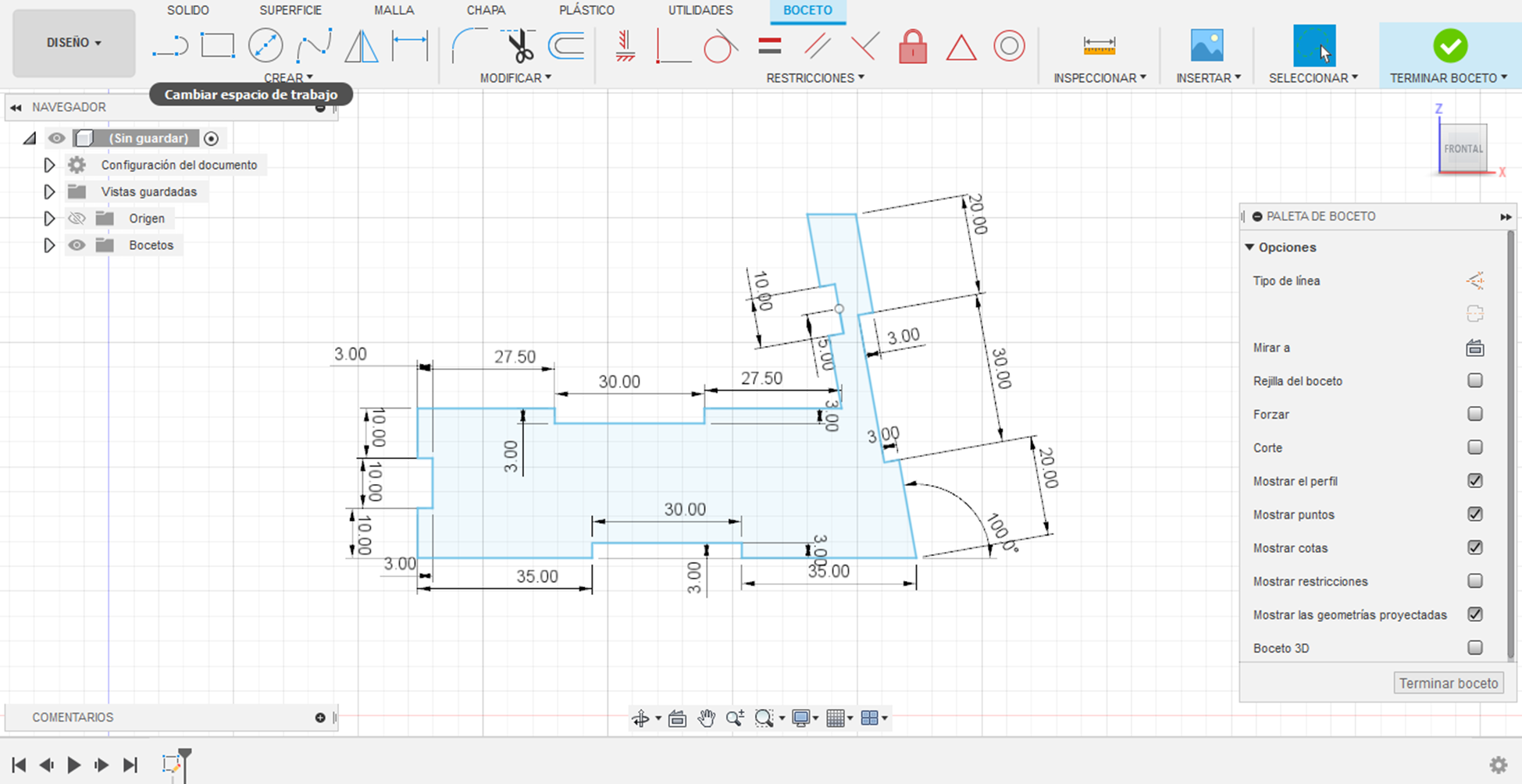Activate the (Sin guardar) component radio button
Viewport: 1522px width, 784px height.
211,139
